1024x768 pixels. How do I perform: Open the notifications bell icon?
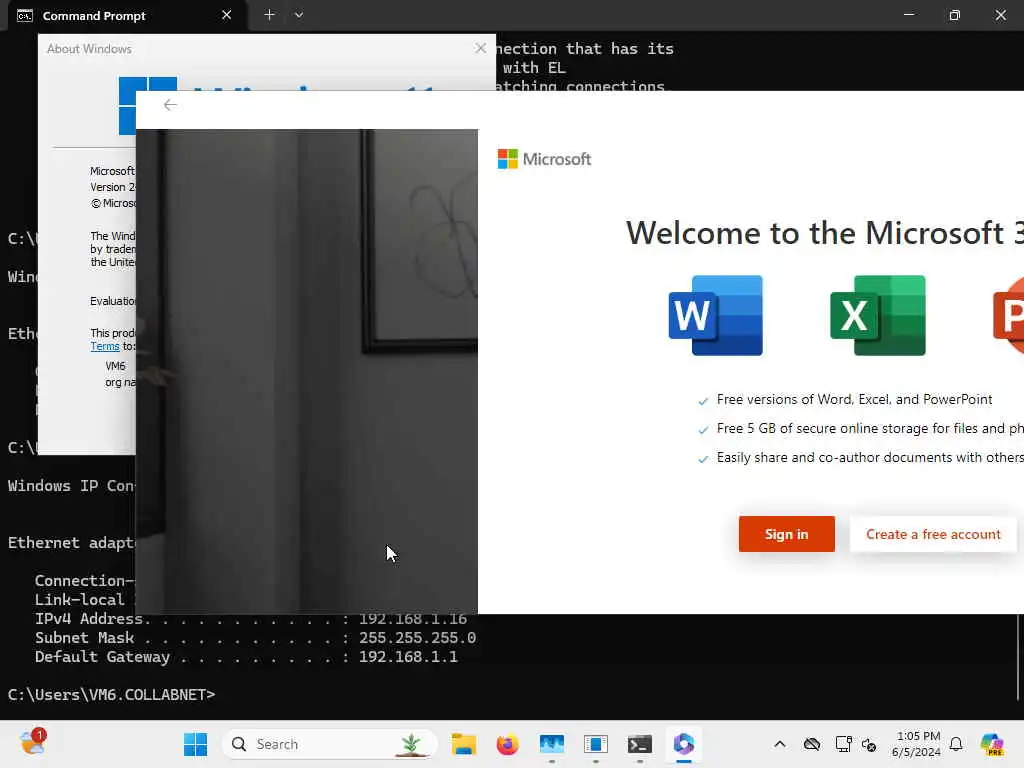(956, 744)
